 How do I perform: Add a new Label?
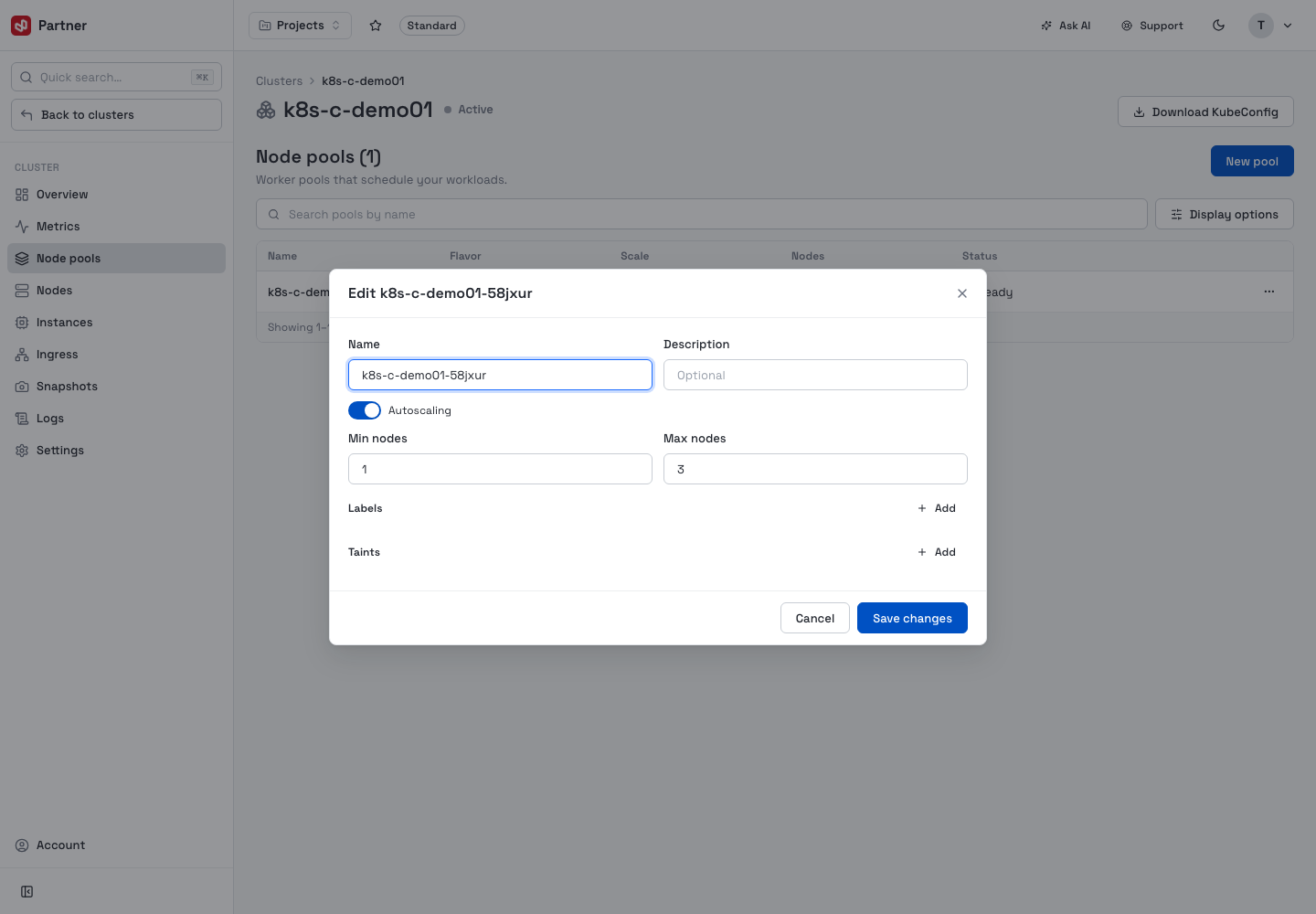[x=937, y=508]
